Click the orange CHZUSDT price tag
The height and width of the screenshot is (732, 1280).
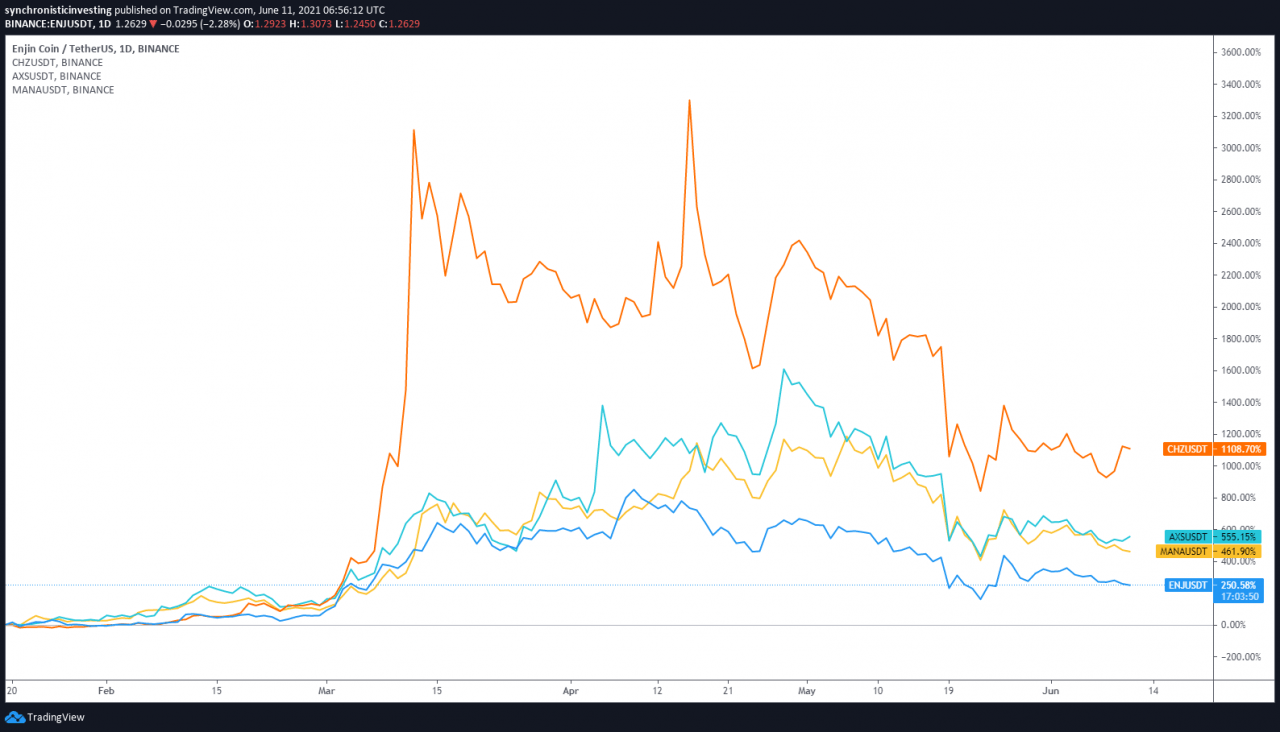pos(1214,450)
